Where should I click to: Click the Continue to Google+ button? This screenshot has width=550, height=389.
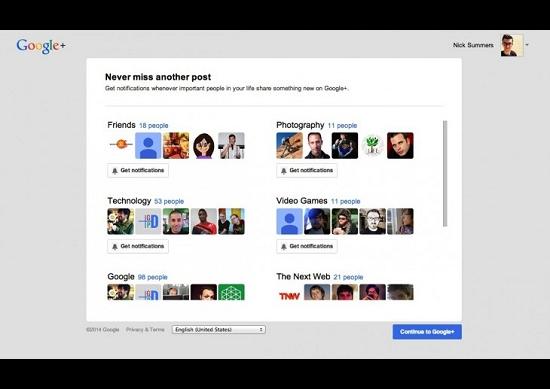click(427, 331)
